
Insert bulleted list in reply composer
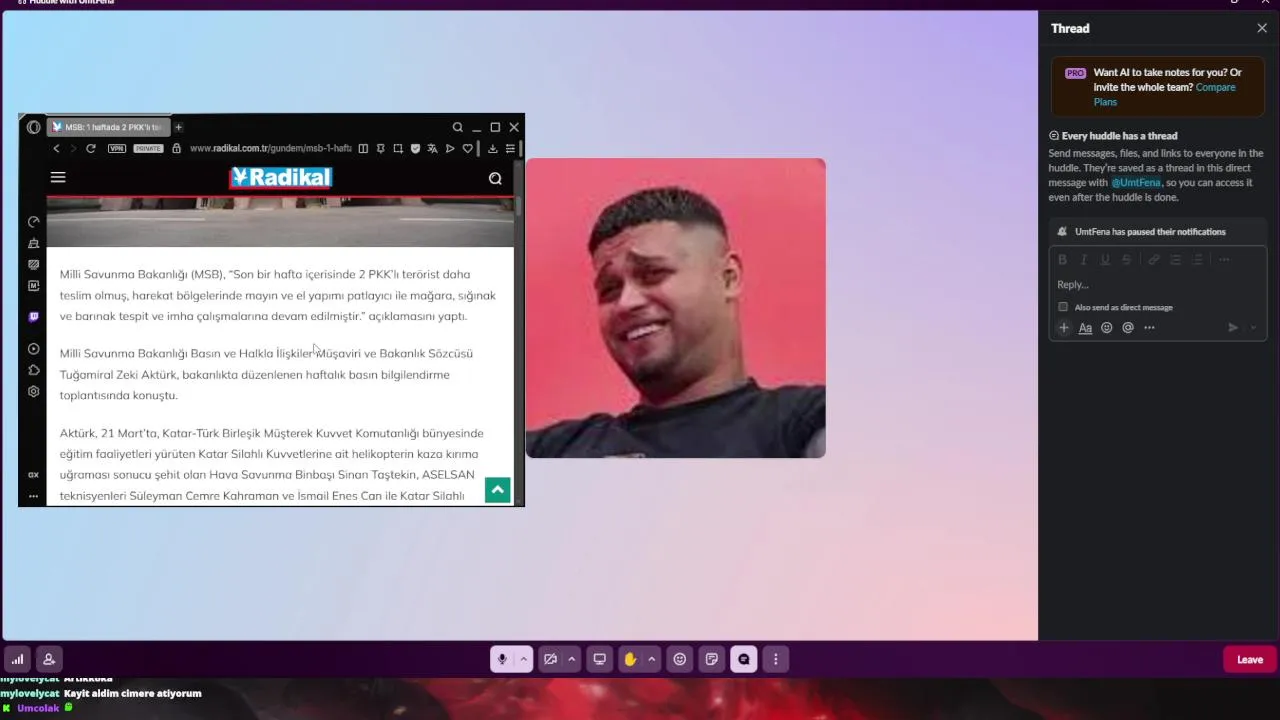point(1197,260)
